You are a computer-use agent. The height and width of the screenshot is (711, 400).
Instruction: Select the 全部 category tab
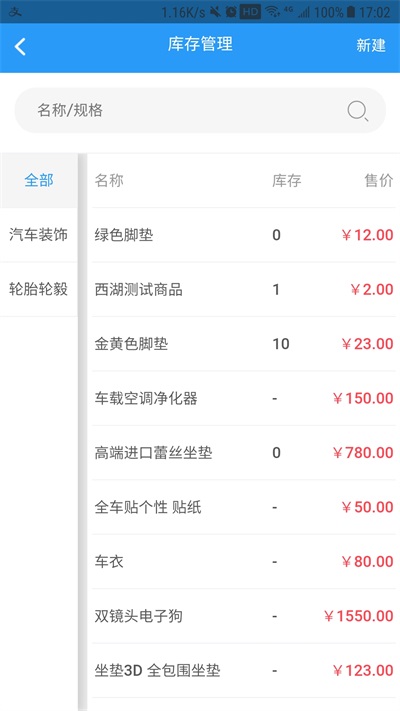click(x=39, y=180)
